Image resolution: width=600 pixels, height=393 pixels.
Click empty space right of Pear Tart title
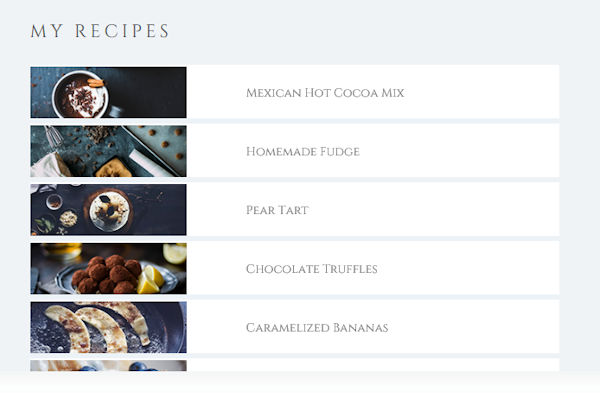click(x=432, y=210)
